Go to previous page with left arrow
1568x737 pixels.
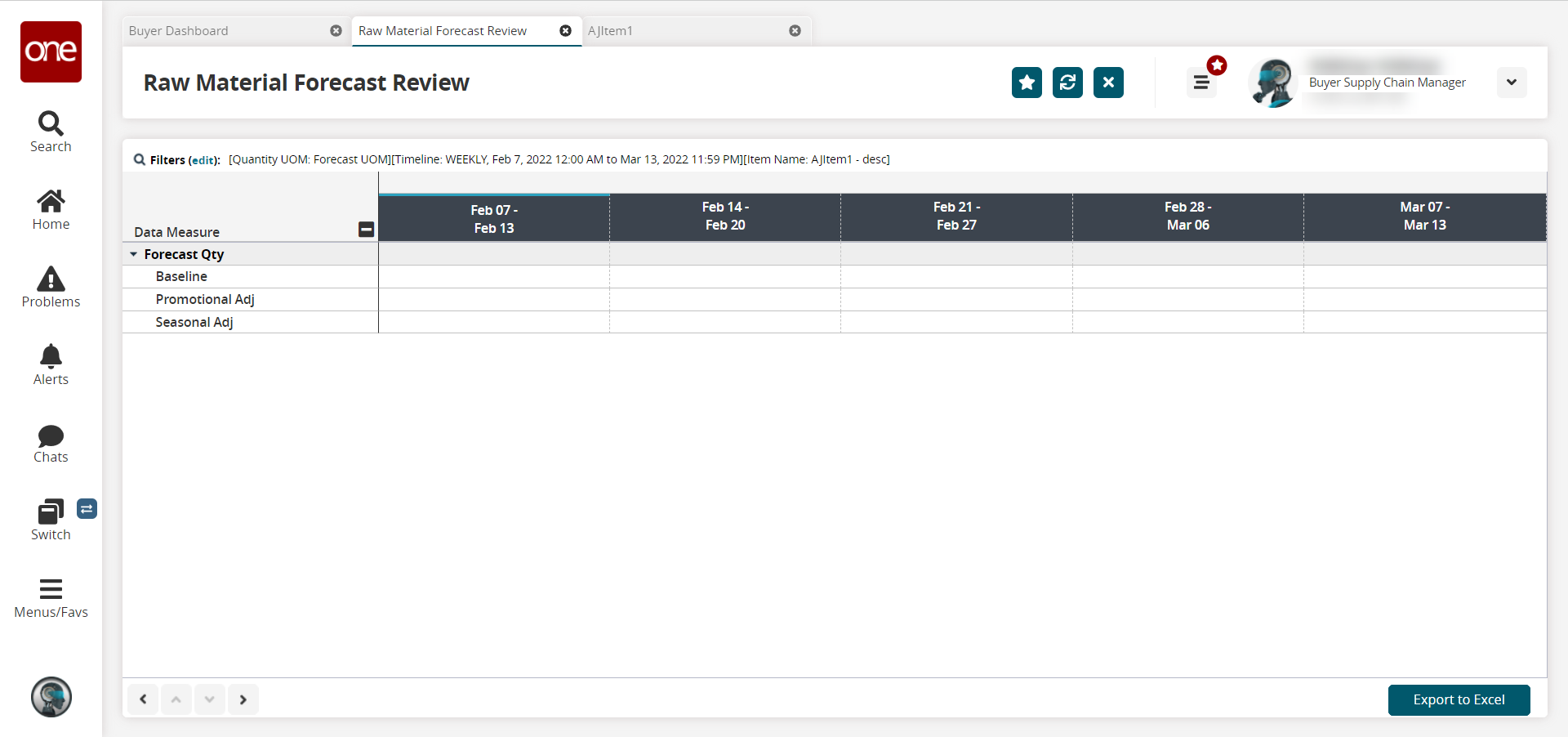(143, 699)
